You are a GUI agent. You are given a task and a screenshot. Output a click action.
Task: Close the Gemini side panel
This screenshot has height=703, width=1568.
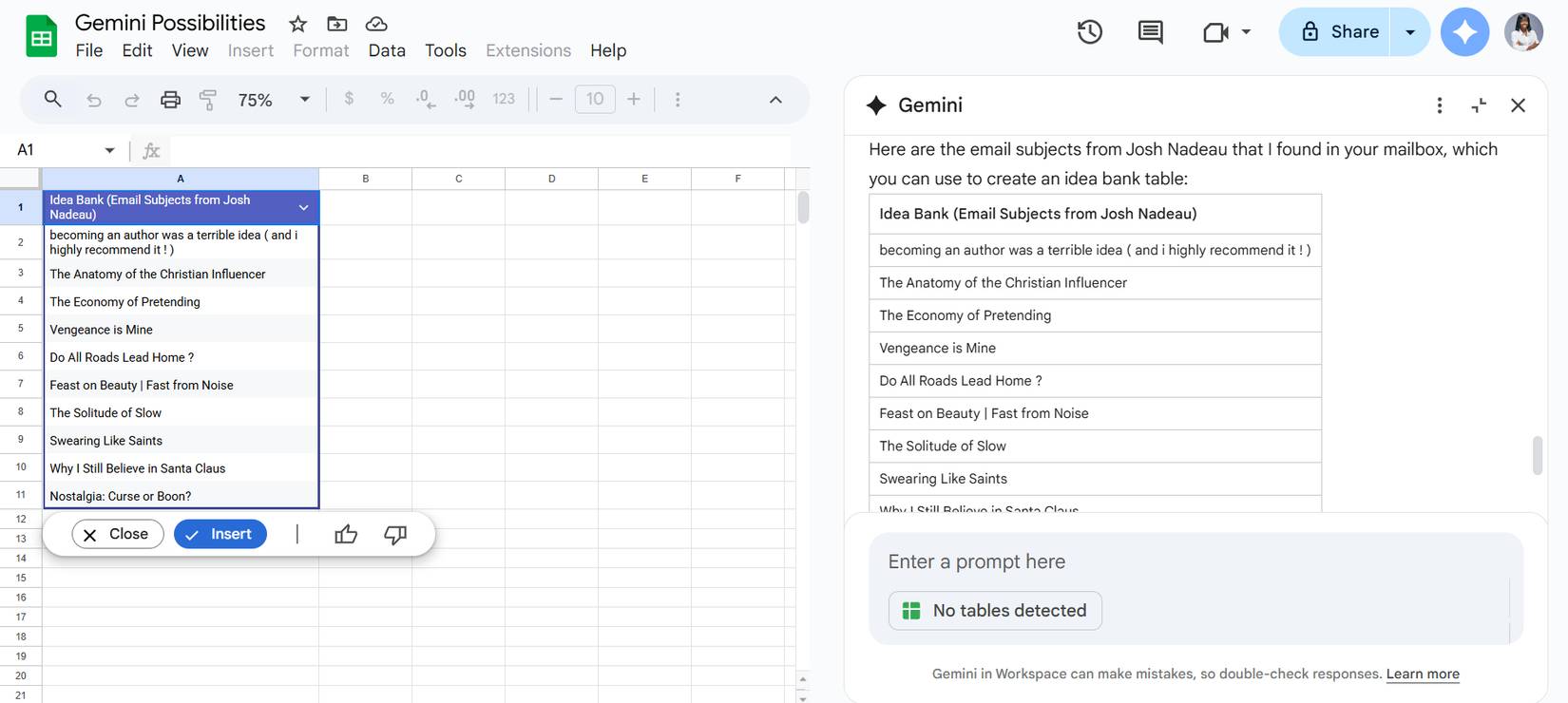point(1518,105)
